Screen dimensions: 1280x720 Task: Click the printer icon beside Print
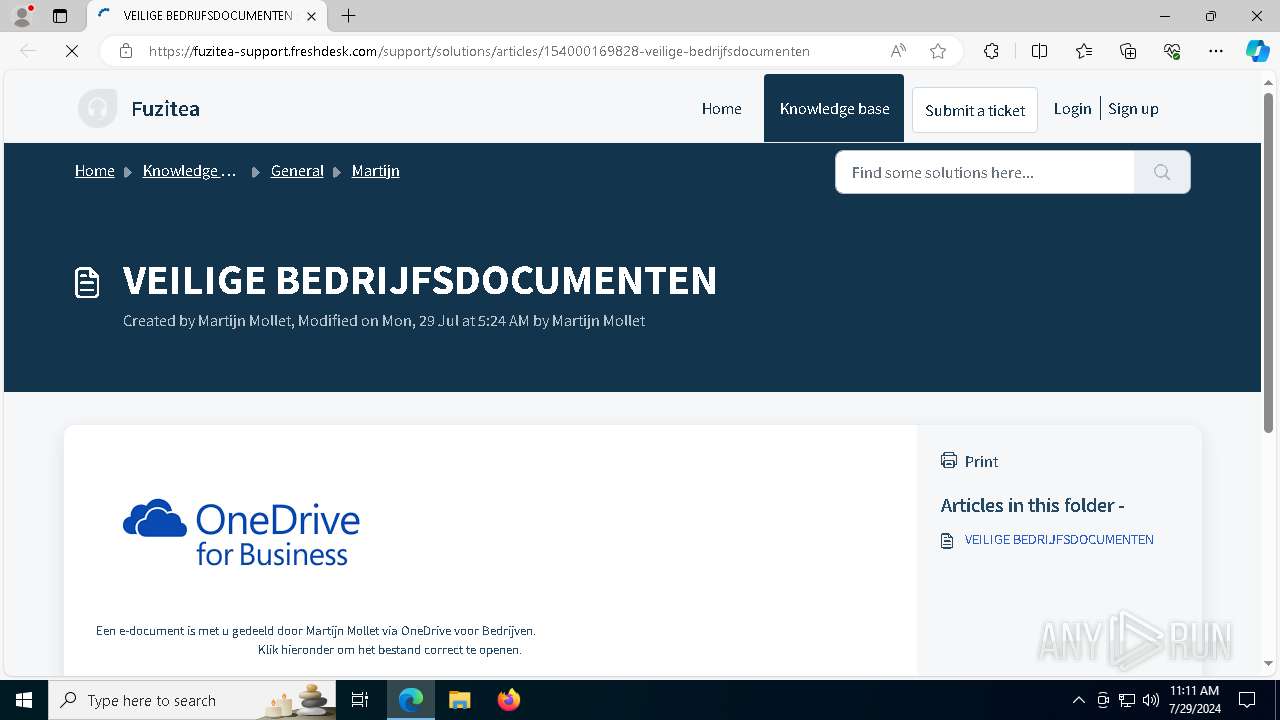[949, 460]
